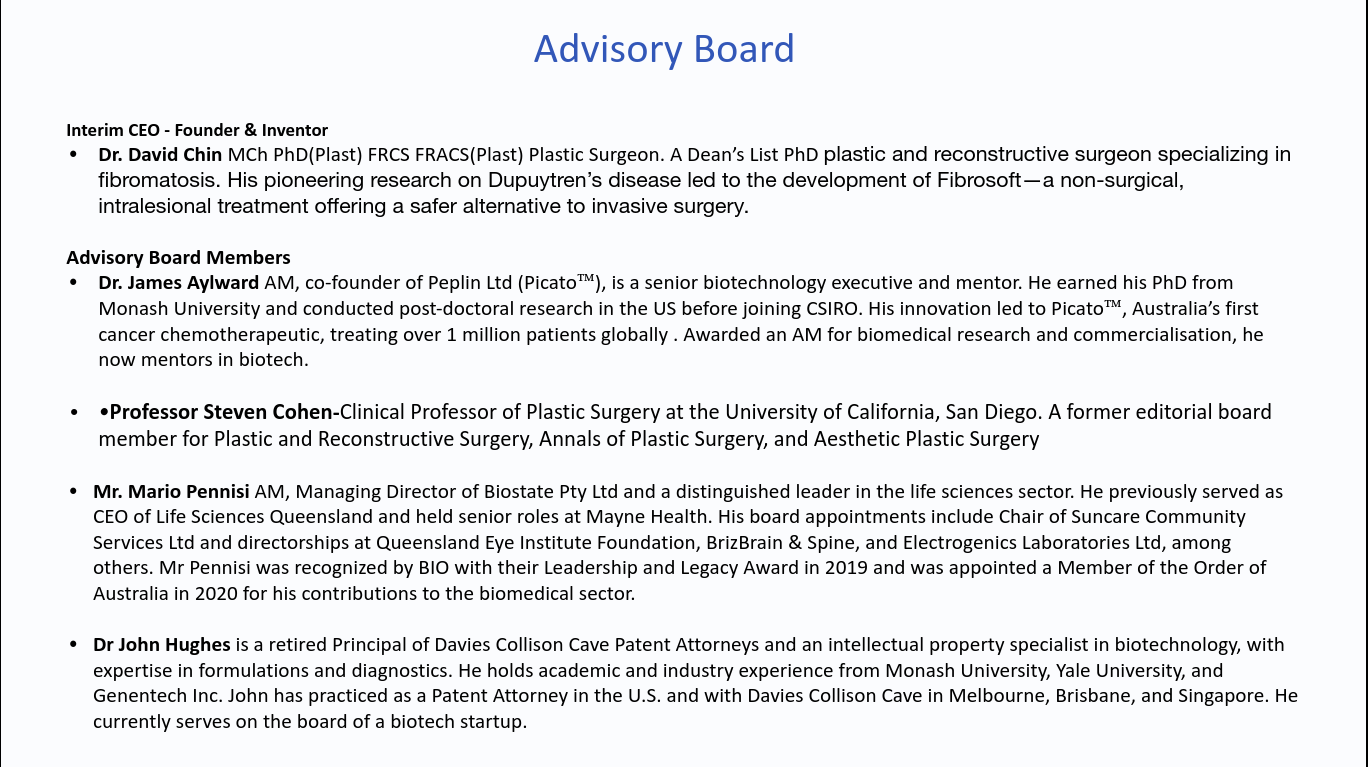1368x767 pixels.
Task: Click the bold name "Dr. James Aylward"
Action: pos(178,283)
